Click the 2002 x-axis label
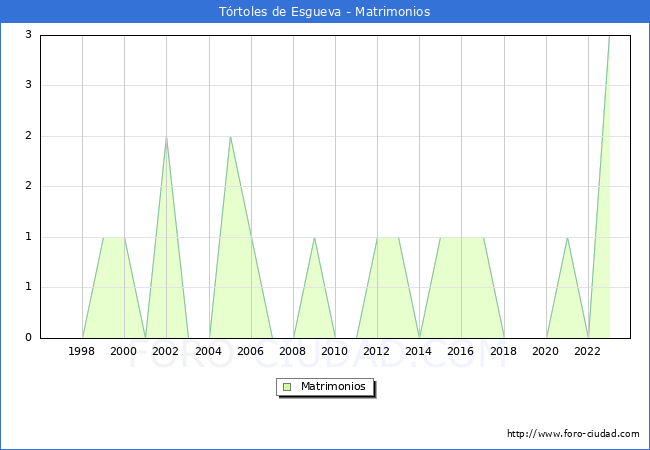Viewport: 650px width, 450px height. tap(165, 351)
